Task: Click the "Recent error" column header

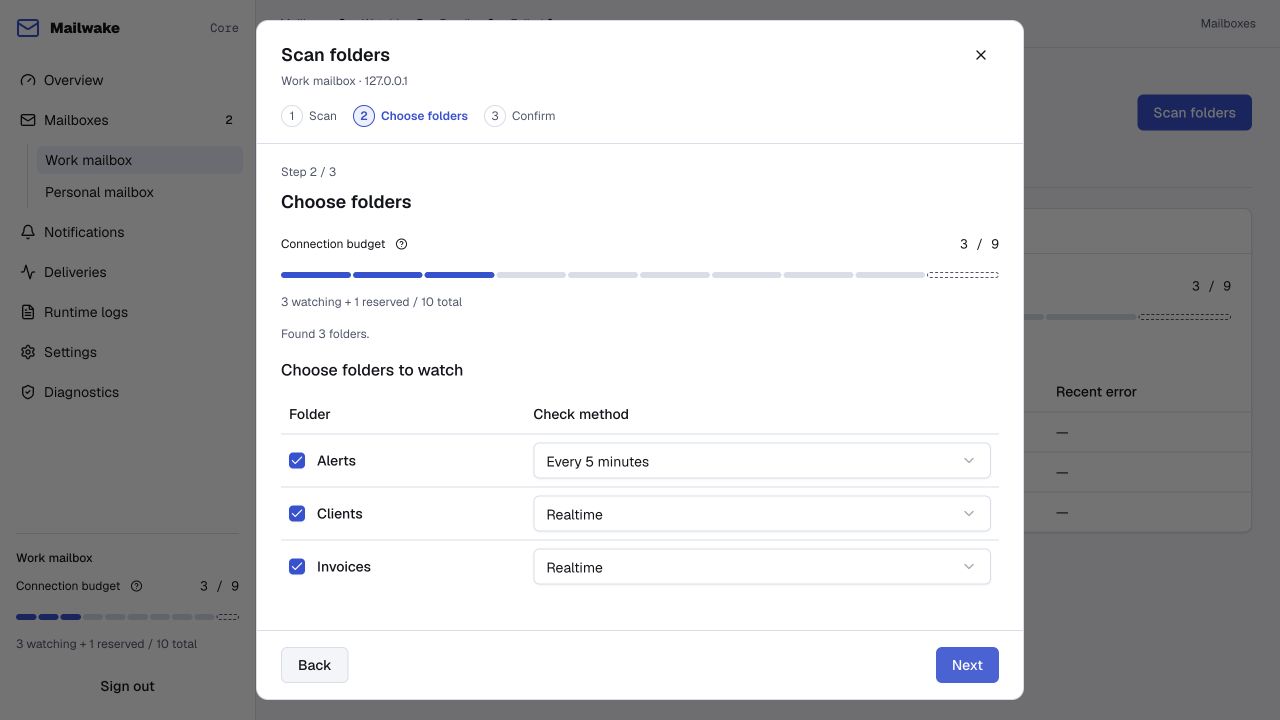Action: [x=1096, y=392]
